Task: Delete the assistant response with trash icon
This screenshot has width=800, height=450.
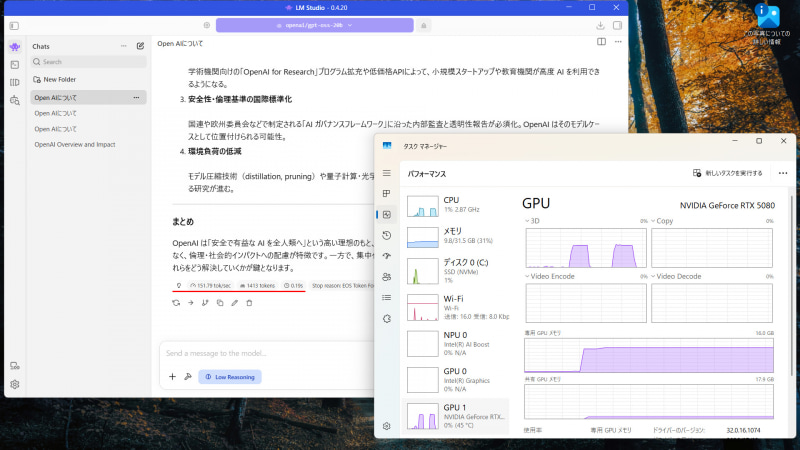Action: 249,303
